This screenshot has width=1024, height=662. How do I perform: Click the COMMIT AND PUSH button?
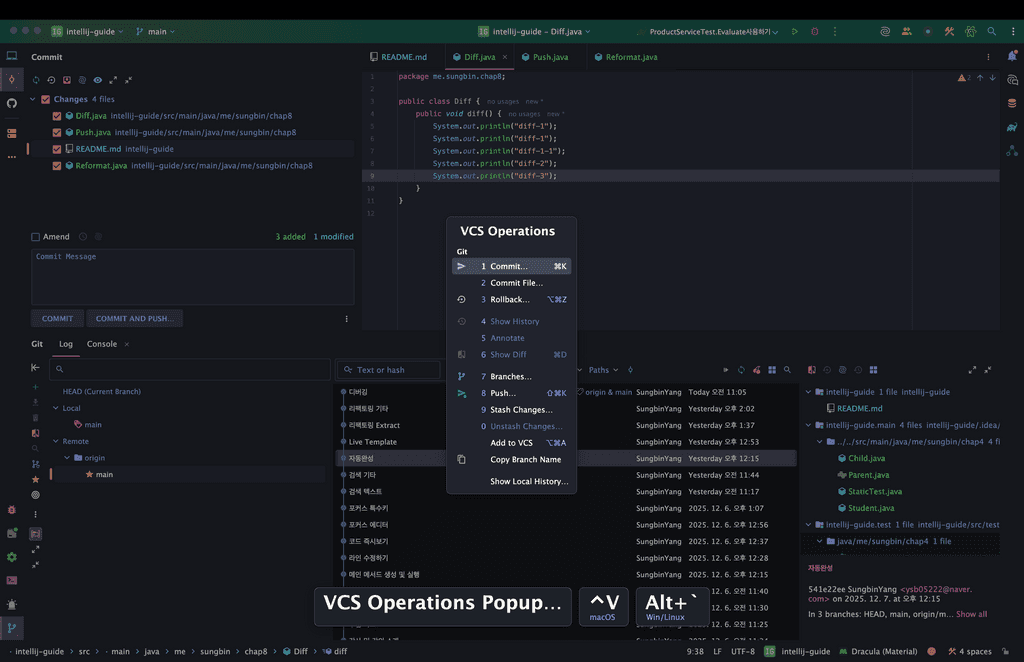134,319
